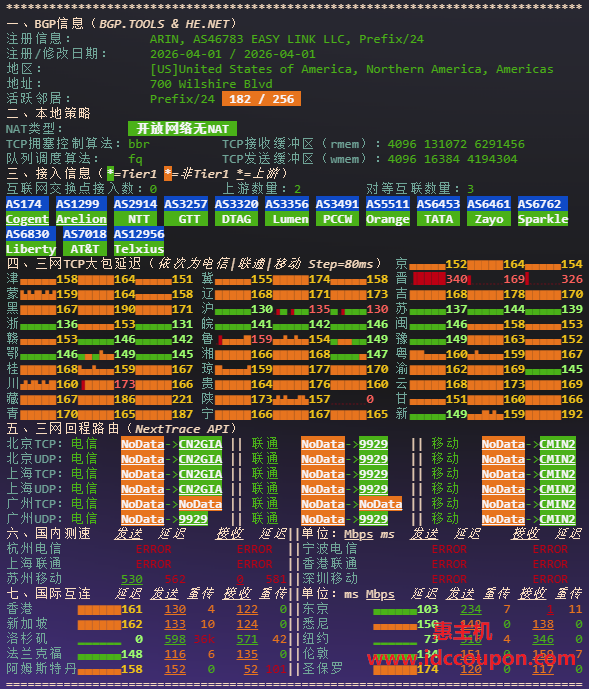Click the 'ARIN, AS46783 EASY LINK LLC' registration text

[251, 39]
